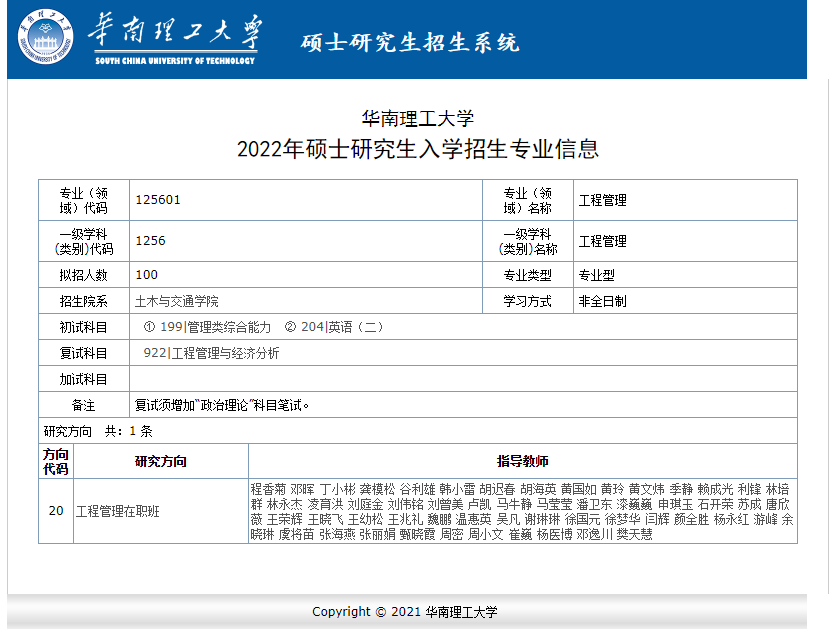Click the 备注 label
The width and height of the screenshot is (832, 640).
point(84,405)
